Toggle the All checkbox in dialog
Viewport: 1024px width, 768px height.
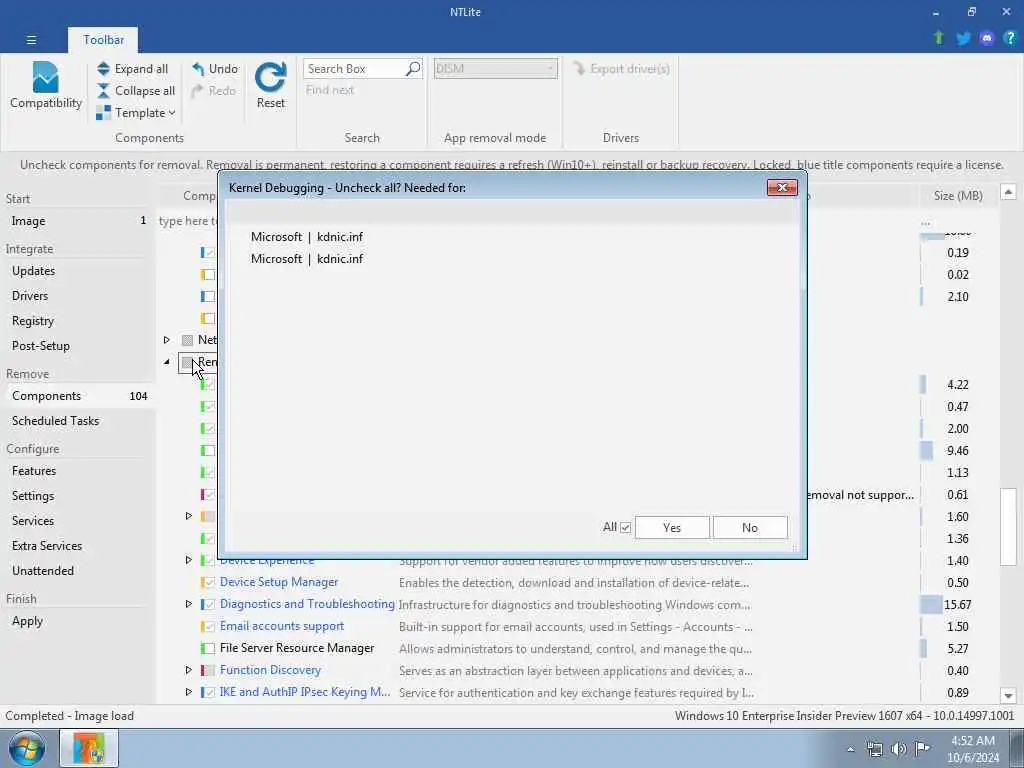625,528
